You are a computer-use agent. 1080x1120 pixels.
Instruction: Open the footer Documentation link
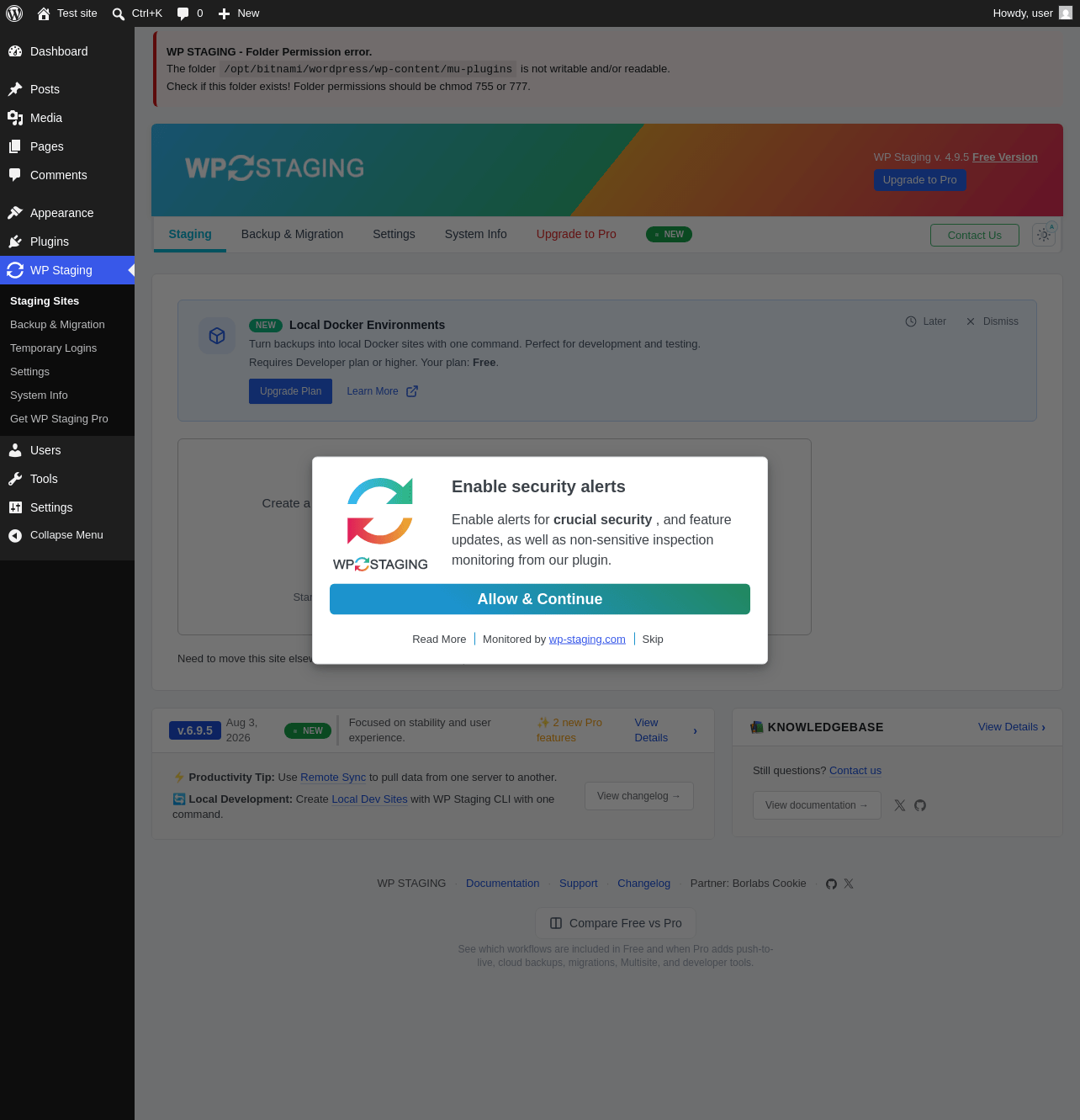point(503,884)
